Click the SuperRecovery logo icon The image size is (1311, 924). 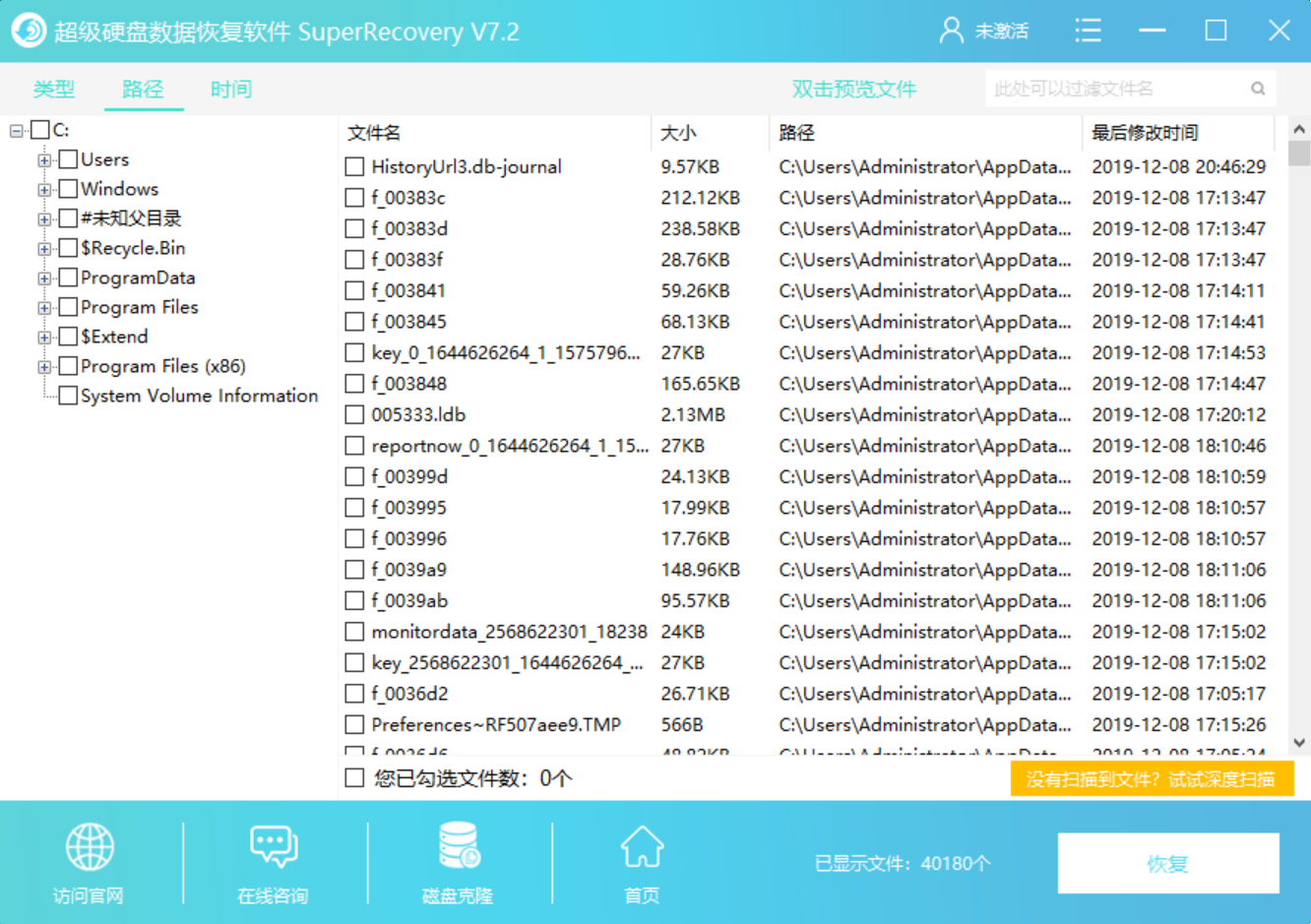(29, 31)
